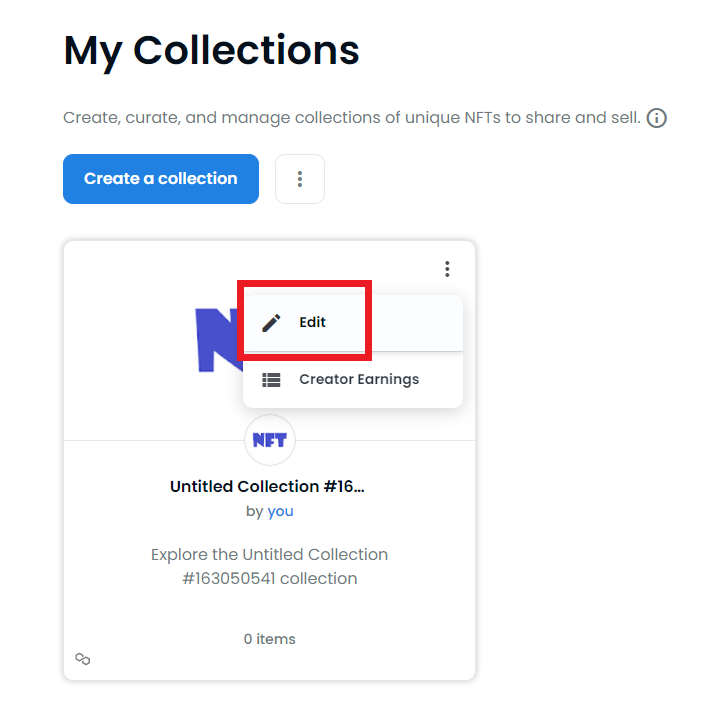712x725 pixels.
Task: Open the collection card's three-dot options menu
Action: tap(447, 269)
